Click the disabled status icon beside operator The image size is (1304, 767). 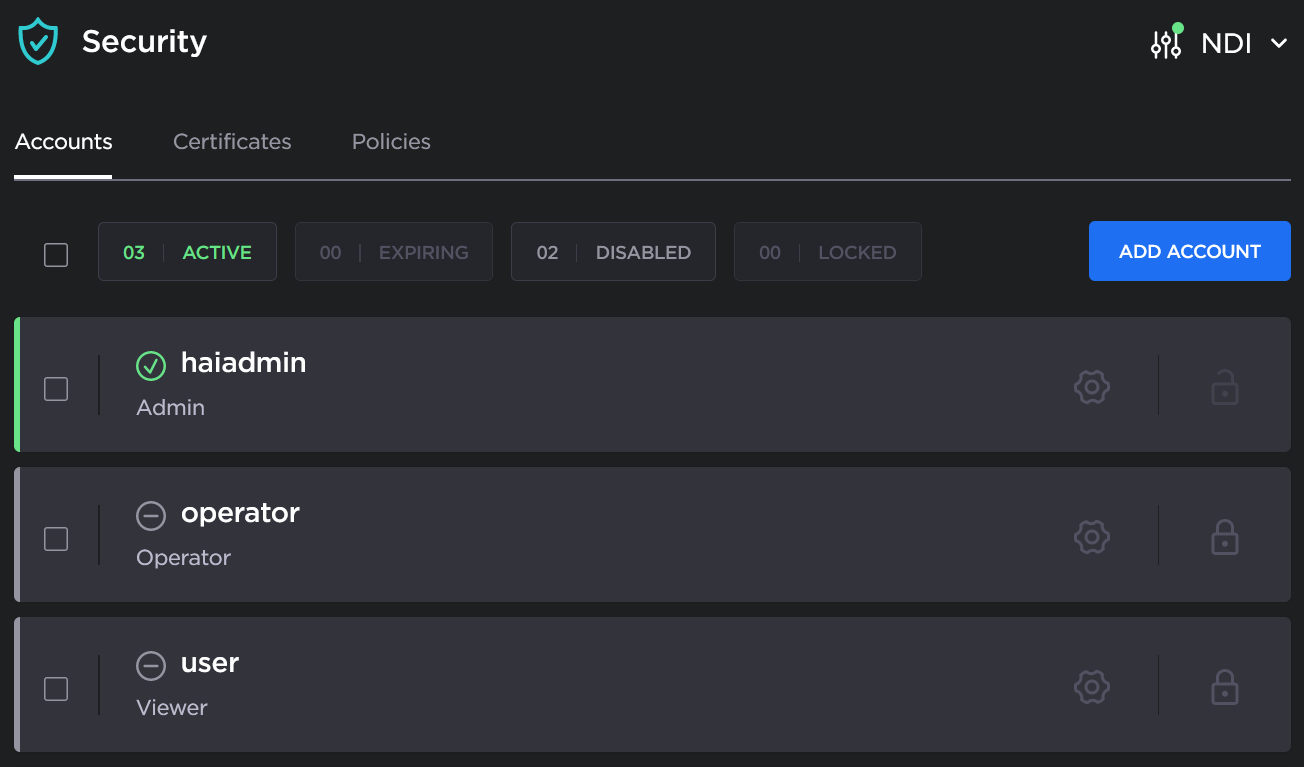pyautogui.click(x=151, y=516)
